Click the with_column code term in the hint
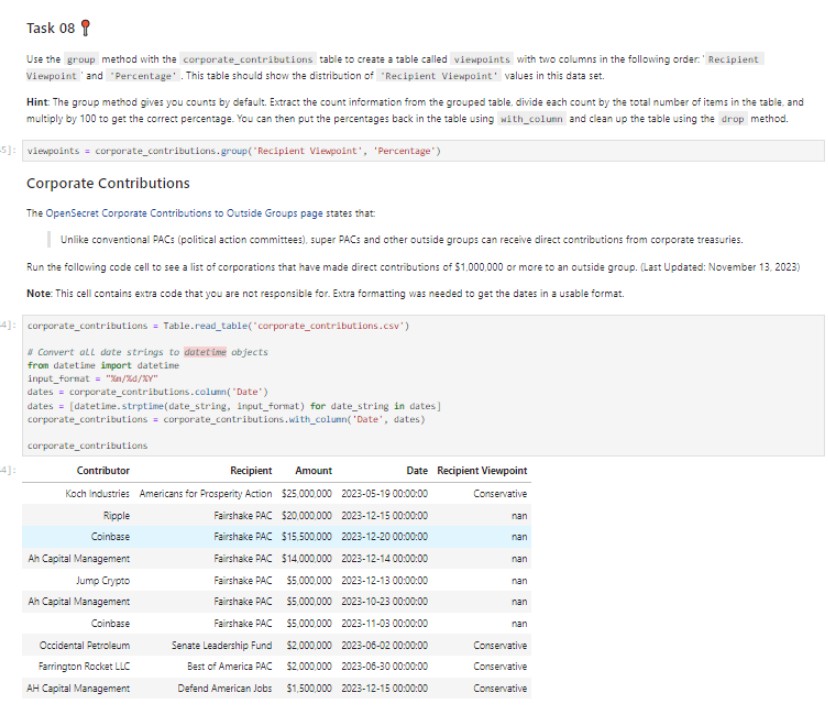 [531, 119]
